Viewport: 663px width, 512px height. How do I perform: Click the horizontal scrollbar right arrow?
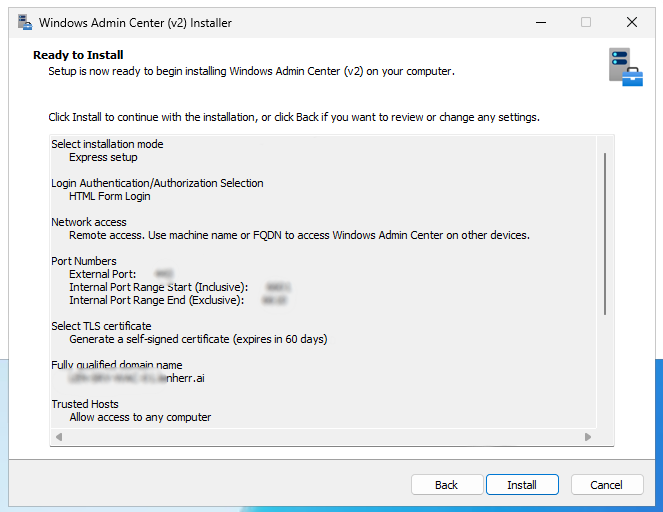coord(589,437)
